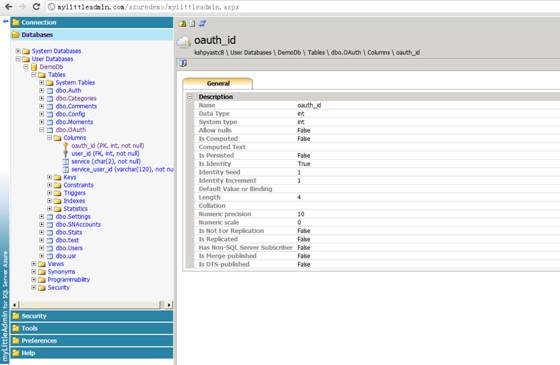Screen dimensions: 560x365
Task: Click the left arrow of horizontal scrollbar
Action: click(15, 305)
